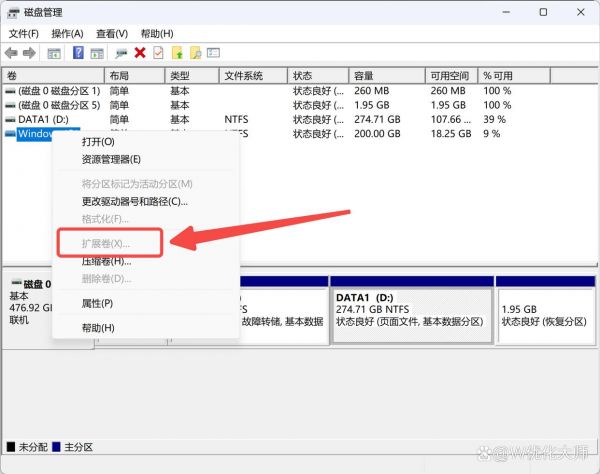Click the Disk Management title bar app icon
The image size is (600, 474).
[13, 13]
